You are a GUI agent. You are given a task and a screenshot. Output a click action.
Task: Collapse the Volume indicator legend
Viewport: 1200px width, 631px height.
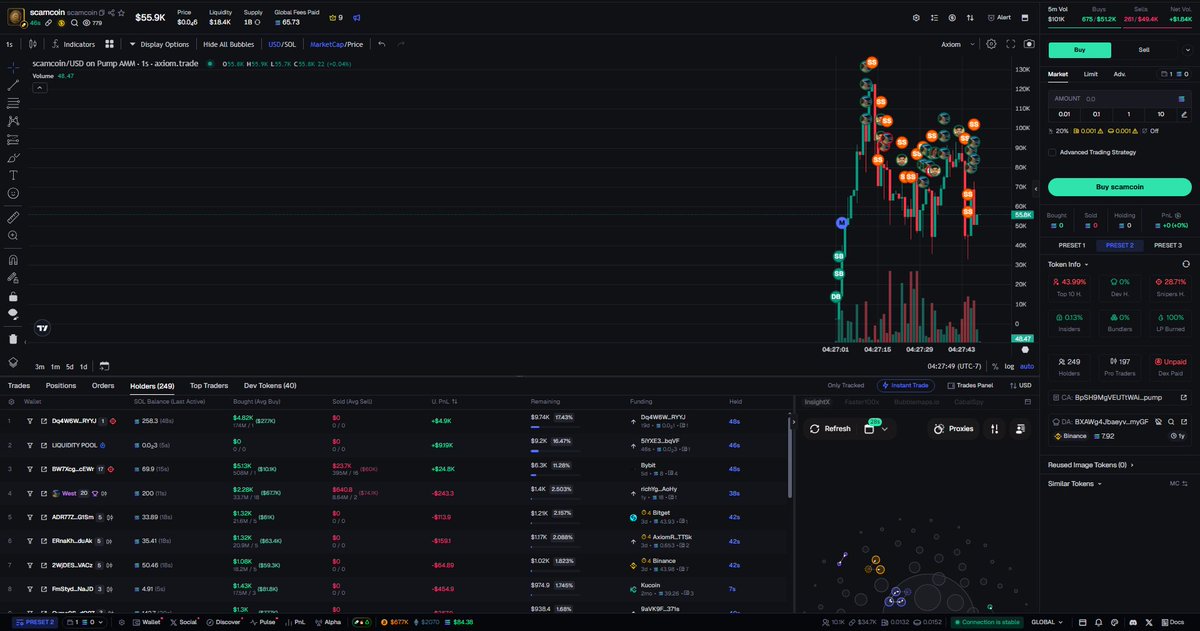[x=39, y=87]
